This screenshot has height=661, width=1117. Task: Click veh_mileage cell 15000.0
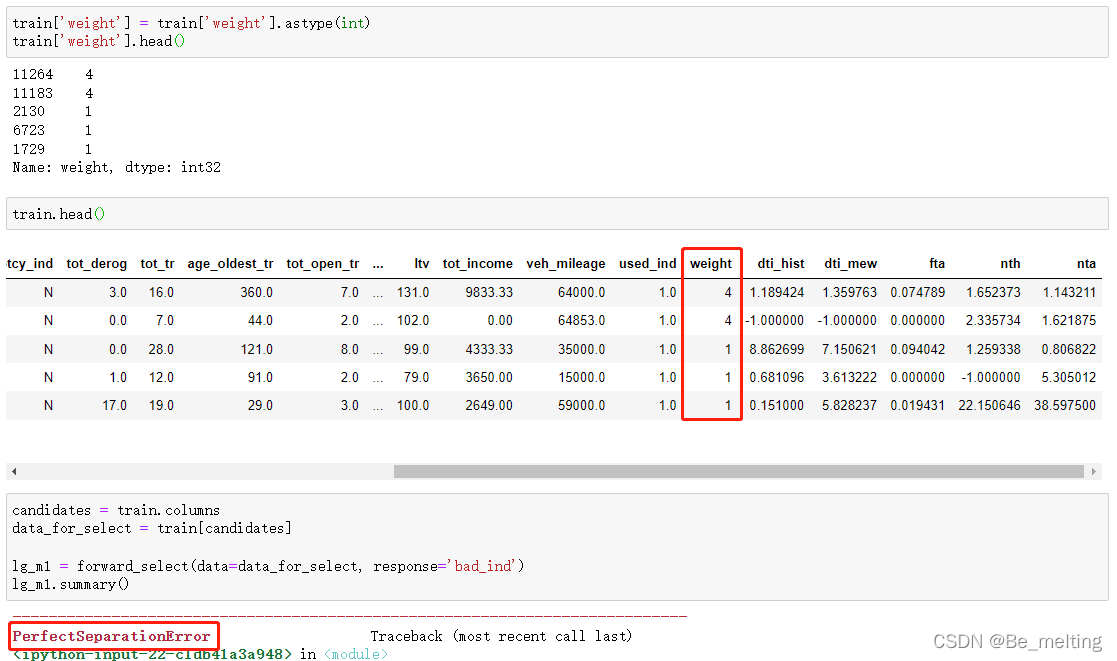[581, 377]
